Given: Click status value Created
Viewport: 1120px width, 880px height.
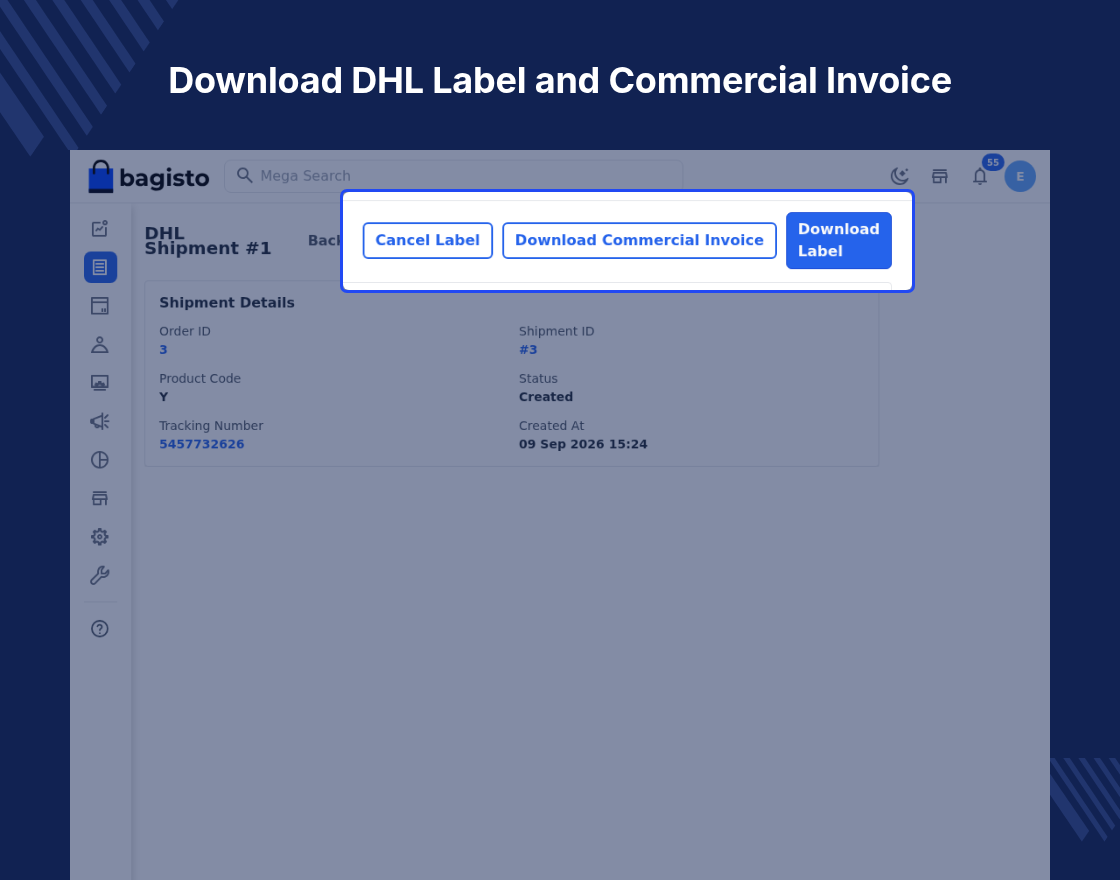Looking at the screenshot, I should [x=546, y=397].
